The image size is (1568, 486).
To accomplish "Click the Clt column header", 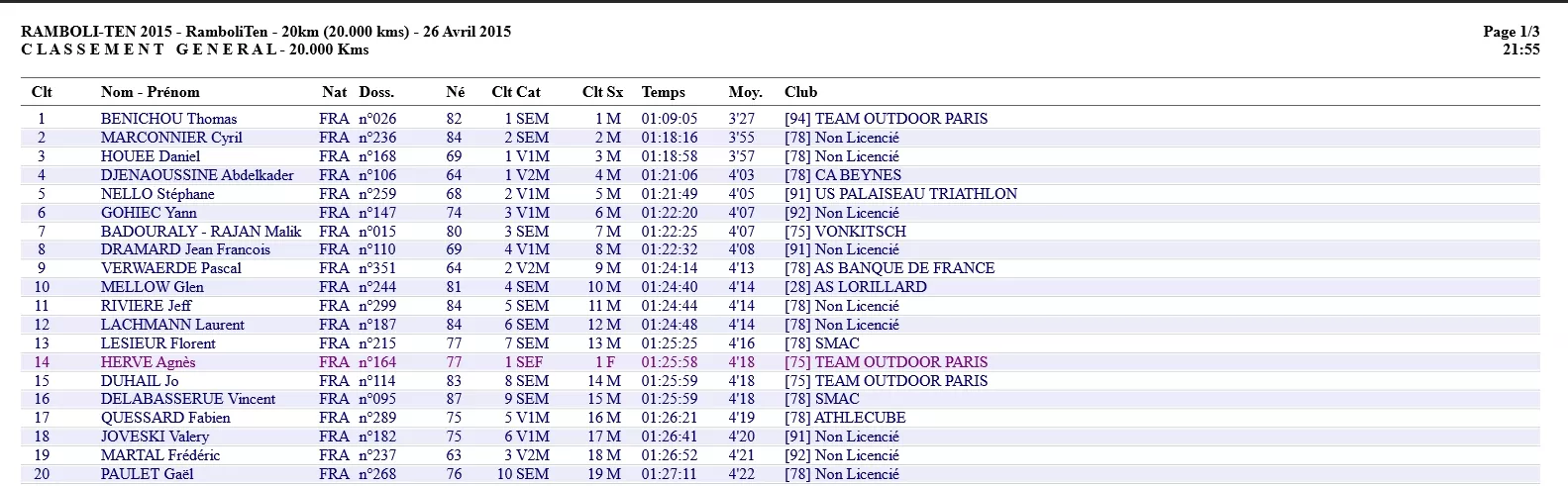I will 42,92.
